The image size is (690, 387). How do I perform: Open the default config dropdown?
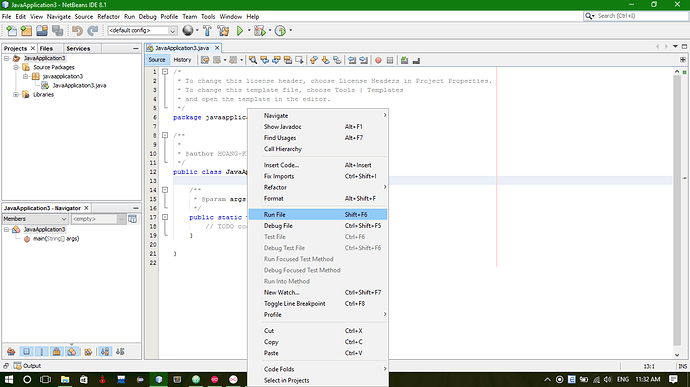pyautogui.click(x=142, y=30)
